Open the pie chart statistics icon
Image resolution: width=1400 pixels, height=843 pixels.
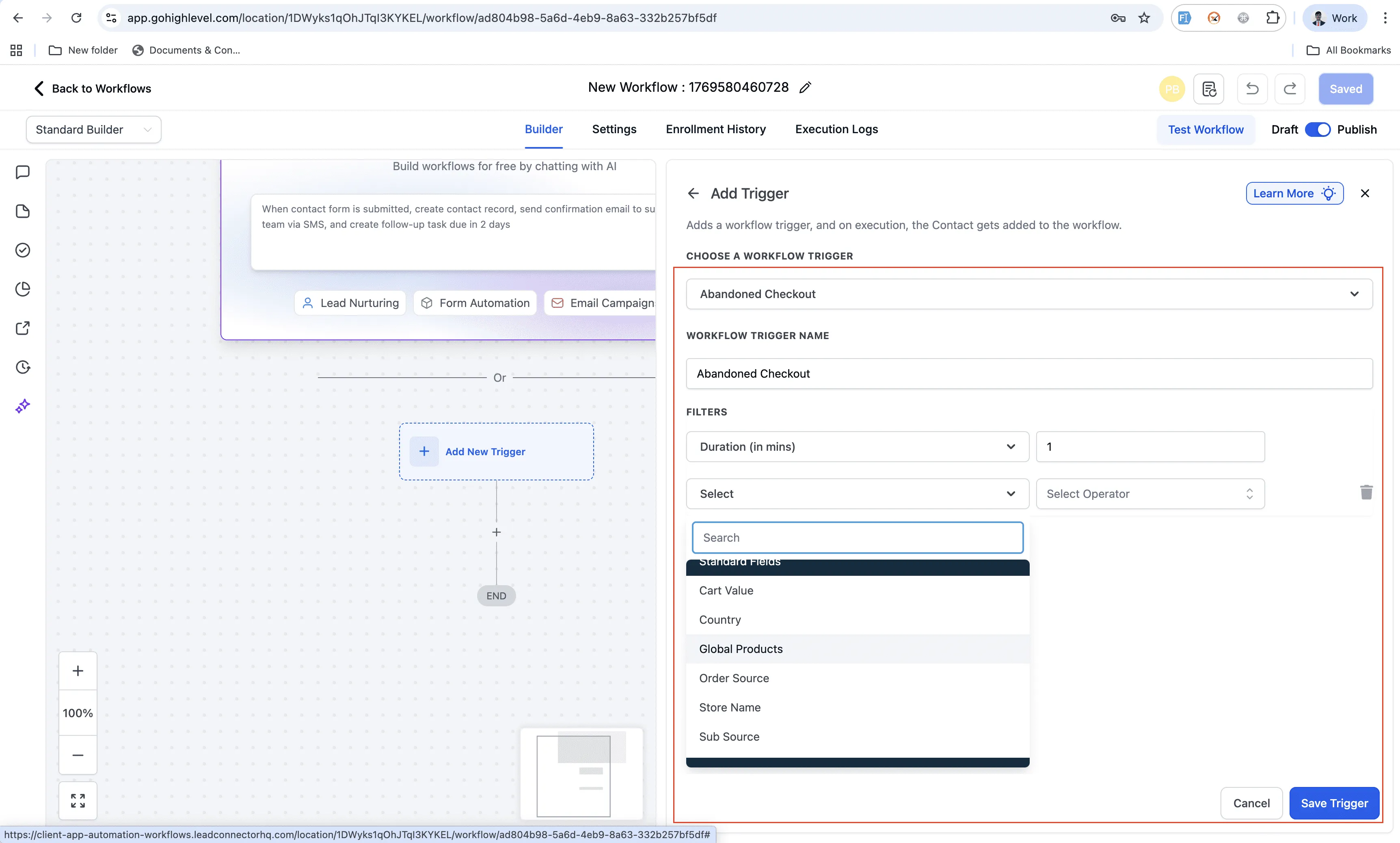pyautogui.click(x=23, y=289)
